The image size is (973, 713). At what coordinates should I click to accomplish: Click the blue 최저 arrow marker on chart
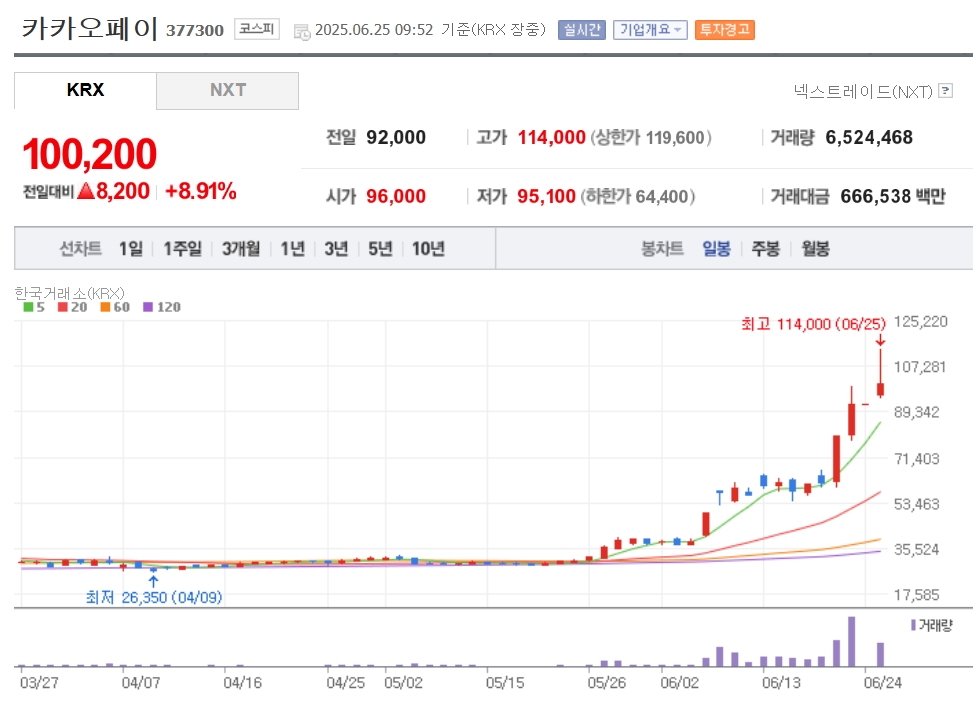[x=152, y=579]
